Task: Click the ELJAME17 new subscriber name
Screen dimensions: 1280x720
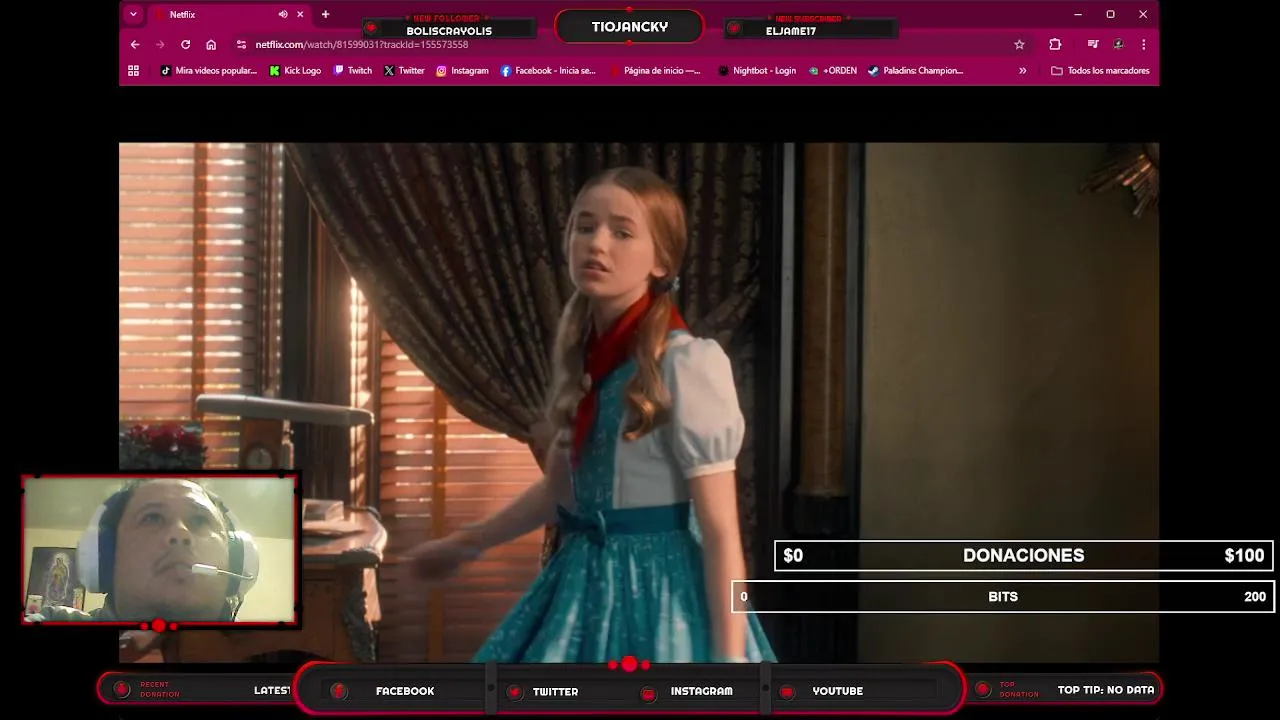Action: [x=791, y=31]
